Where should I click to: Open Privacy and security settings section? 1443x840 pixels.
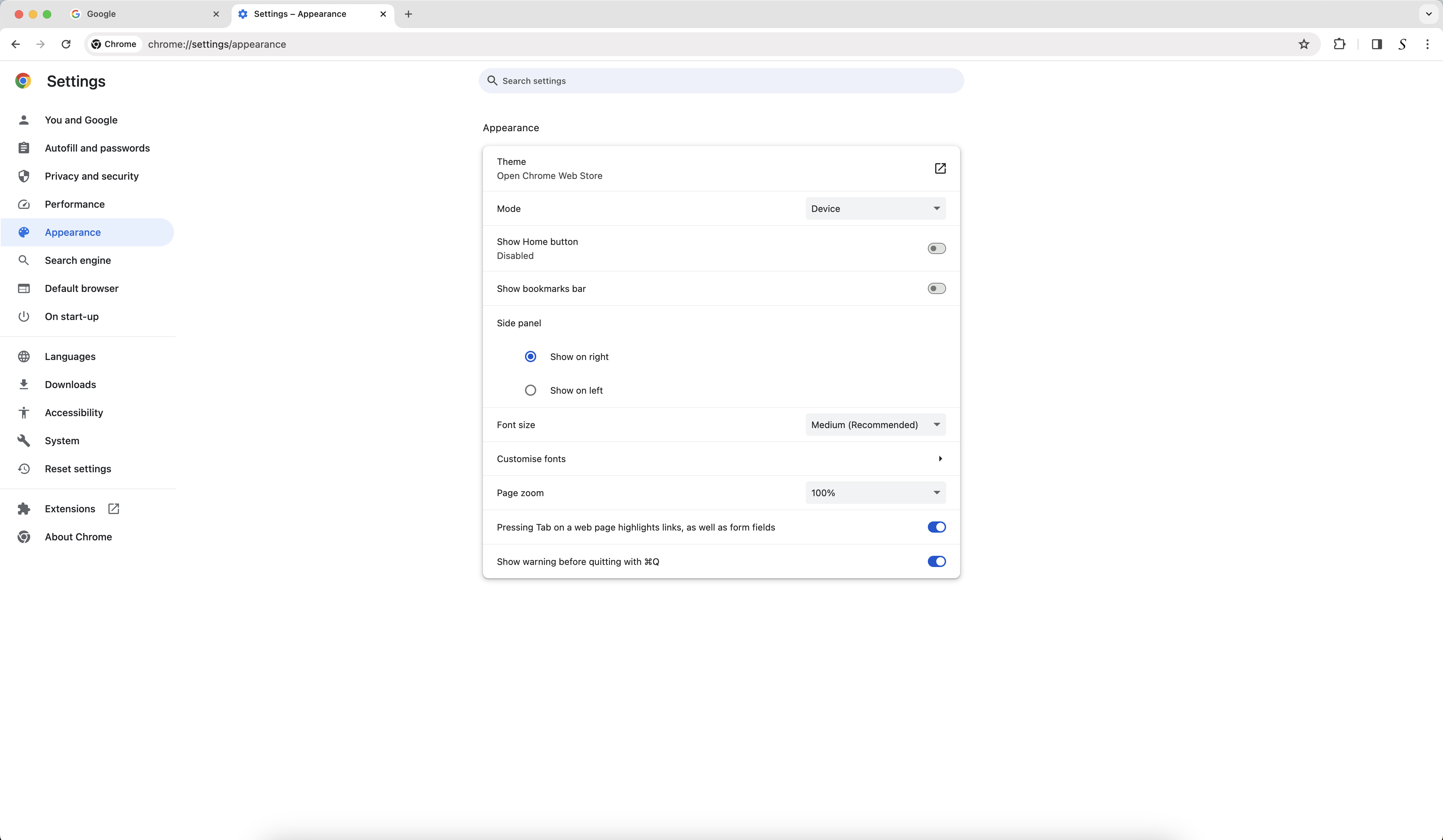click(92, 176)
